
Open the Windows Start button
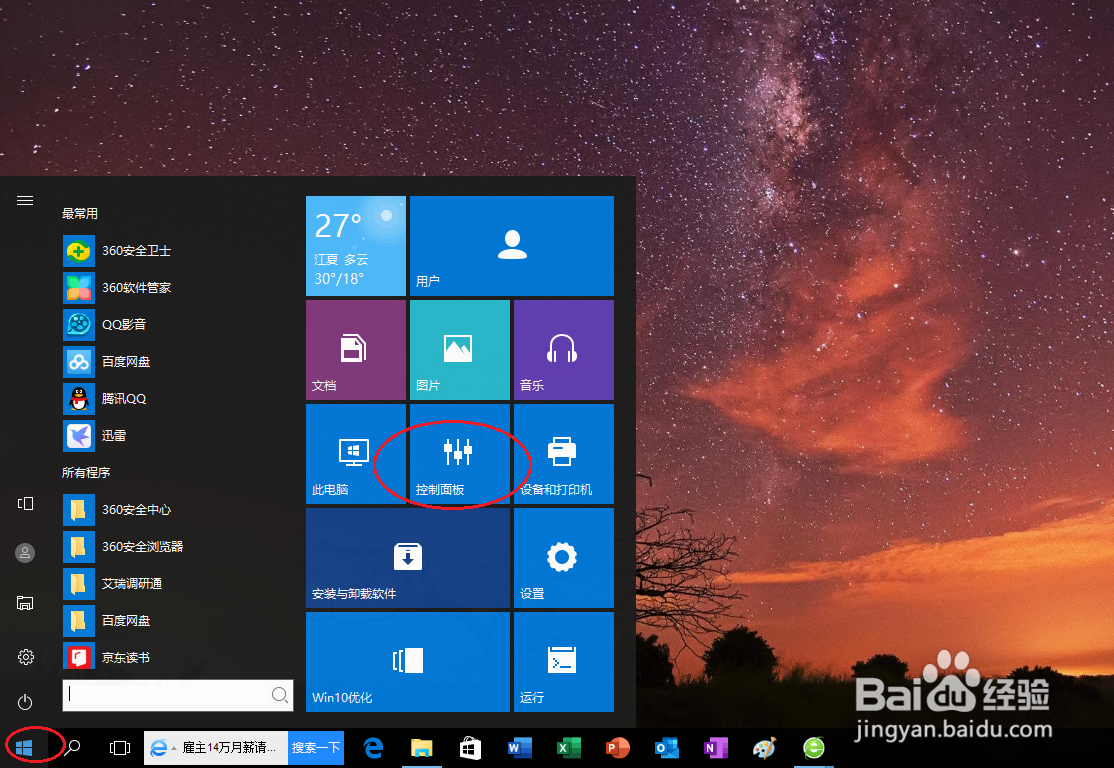(x=24, y=747)
